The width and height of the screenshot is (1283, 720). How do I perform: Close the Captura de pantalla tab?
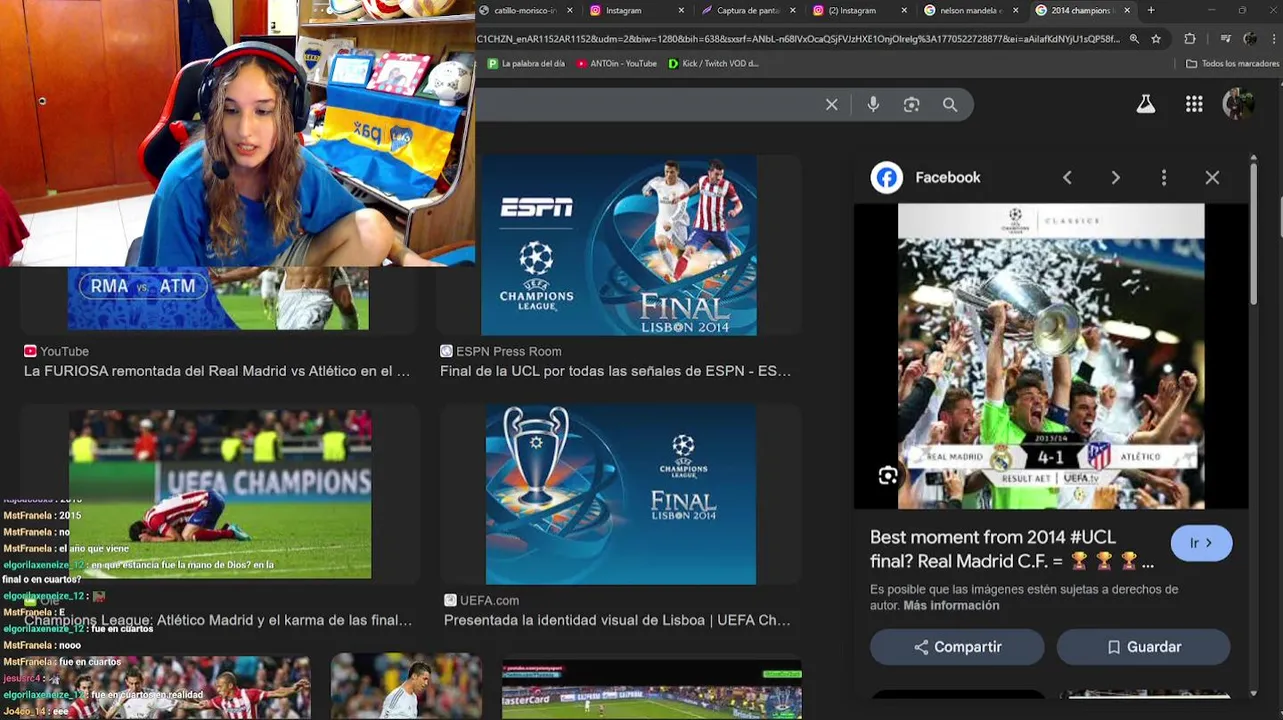click(793, 10)
